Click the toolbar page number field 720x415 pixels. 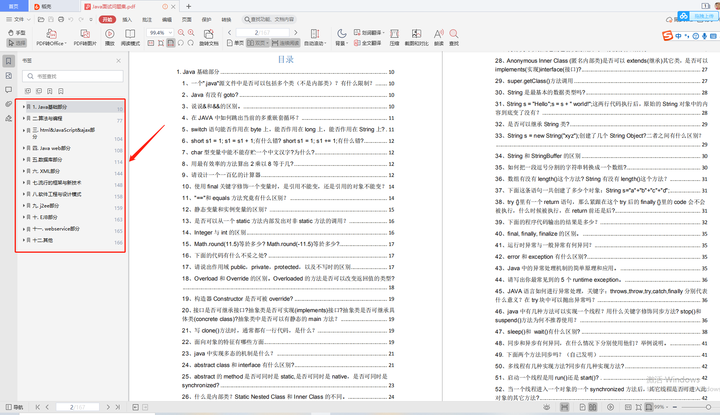[263, 33]
